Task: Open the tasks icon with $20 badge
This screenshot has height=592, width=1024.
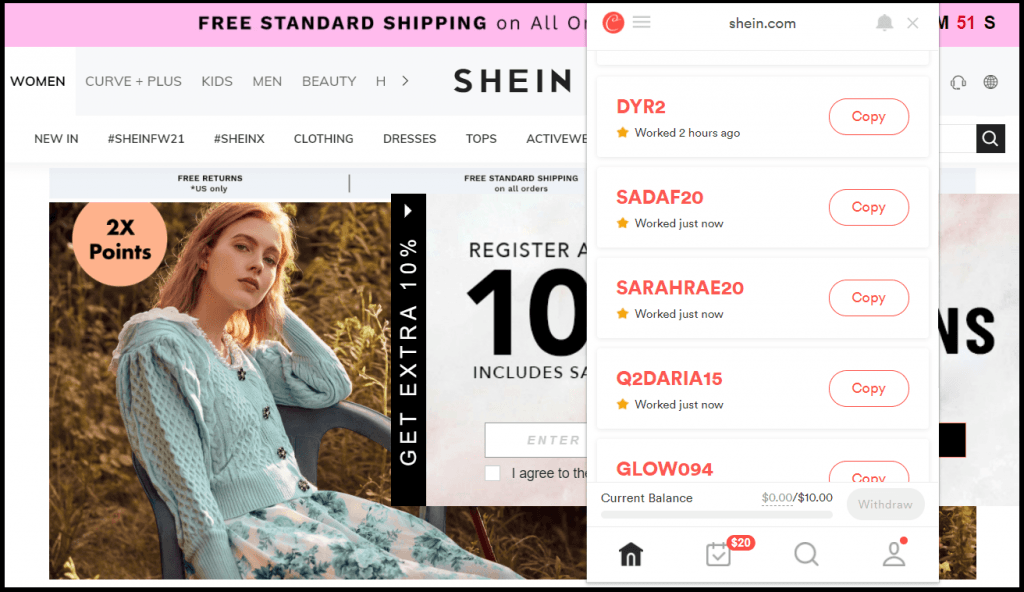Action: click(x=718, y=553)
